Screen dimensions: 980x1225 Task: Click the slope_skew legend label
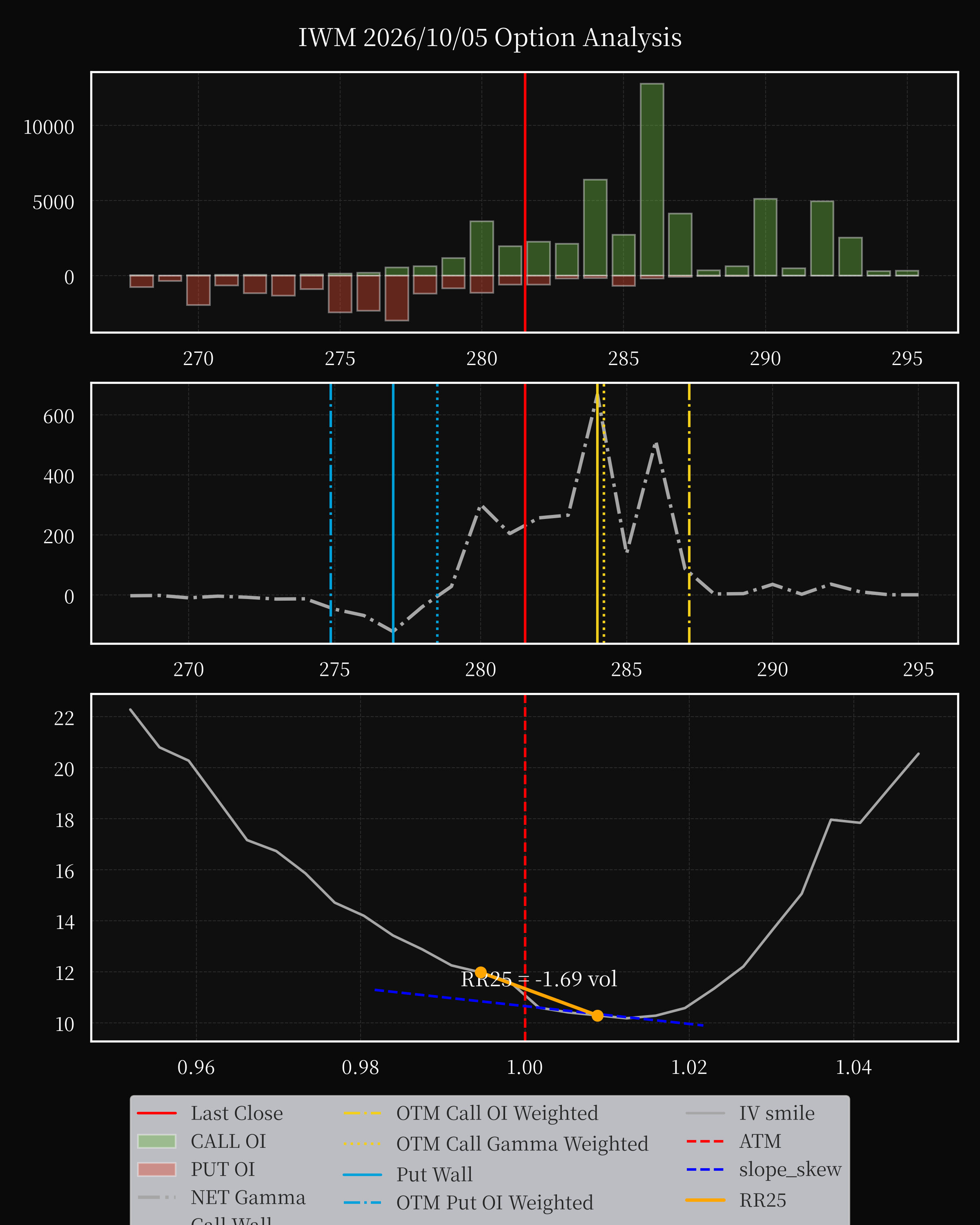pyautogui.click(x=790, y=1169)
